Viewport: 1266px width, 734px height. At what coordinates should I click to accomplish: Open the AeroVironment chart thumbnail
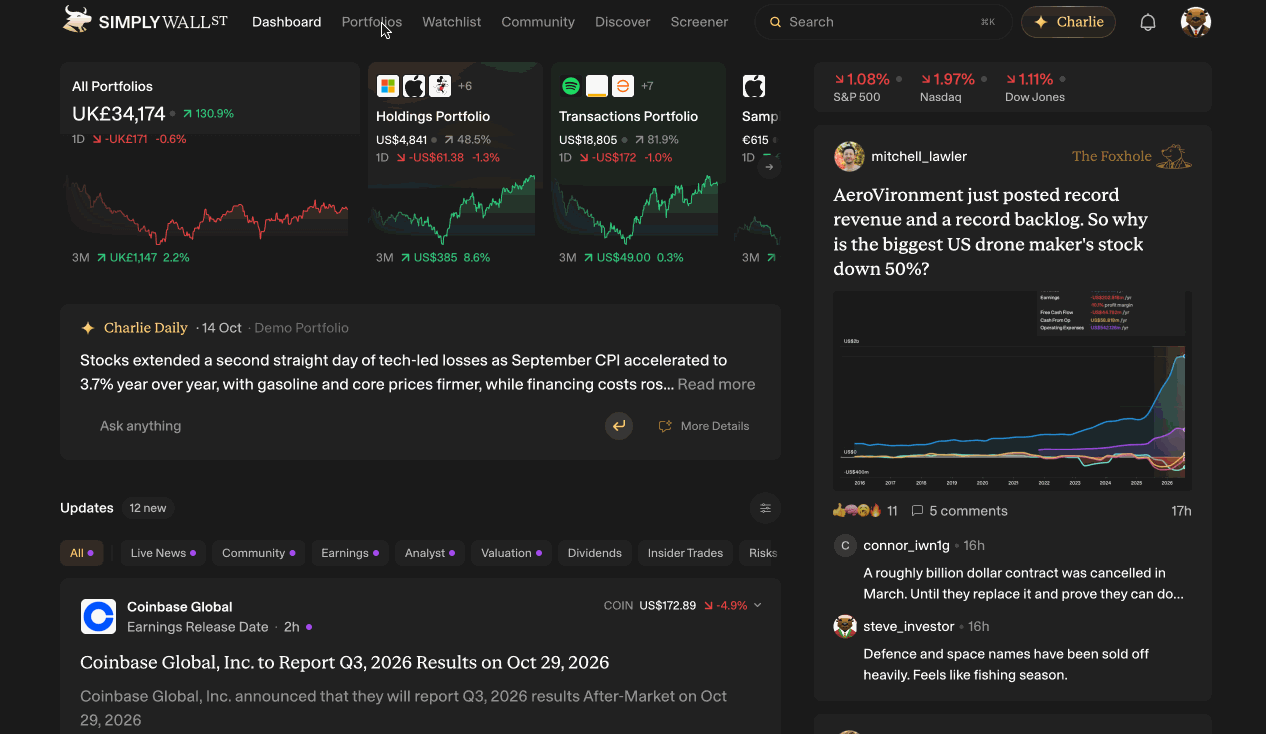pos(1012,391)
